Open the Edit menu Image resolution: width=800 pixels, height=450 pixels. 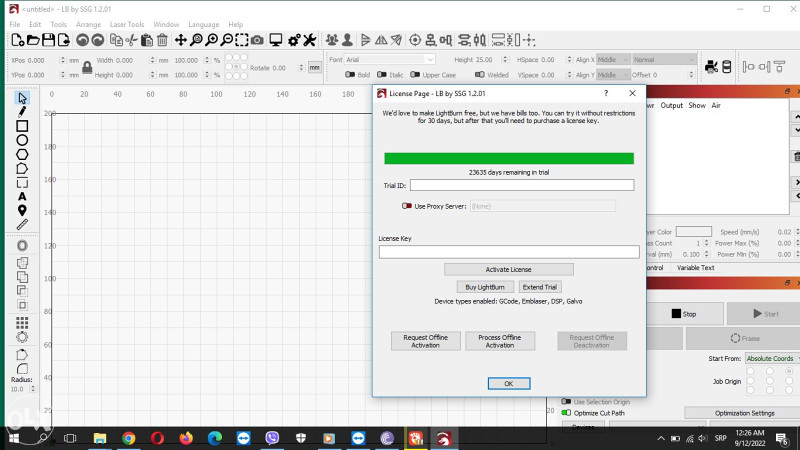click(x=35, y=24)
